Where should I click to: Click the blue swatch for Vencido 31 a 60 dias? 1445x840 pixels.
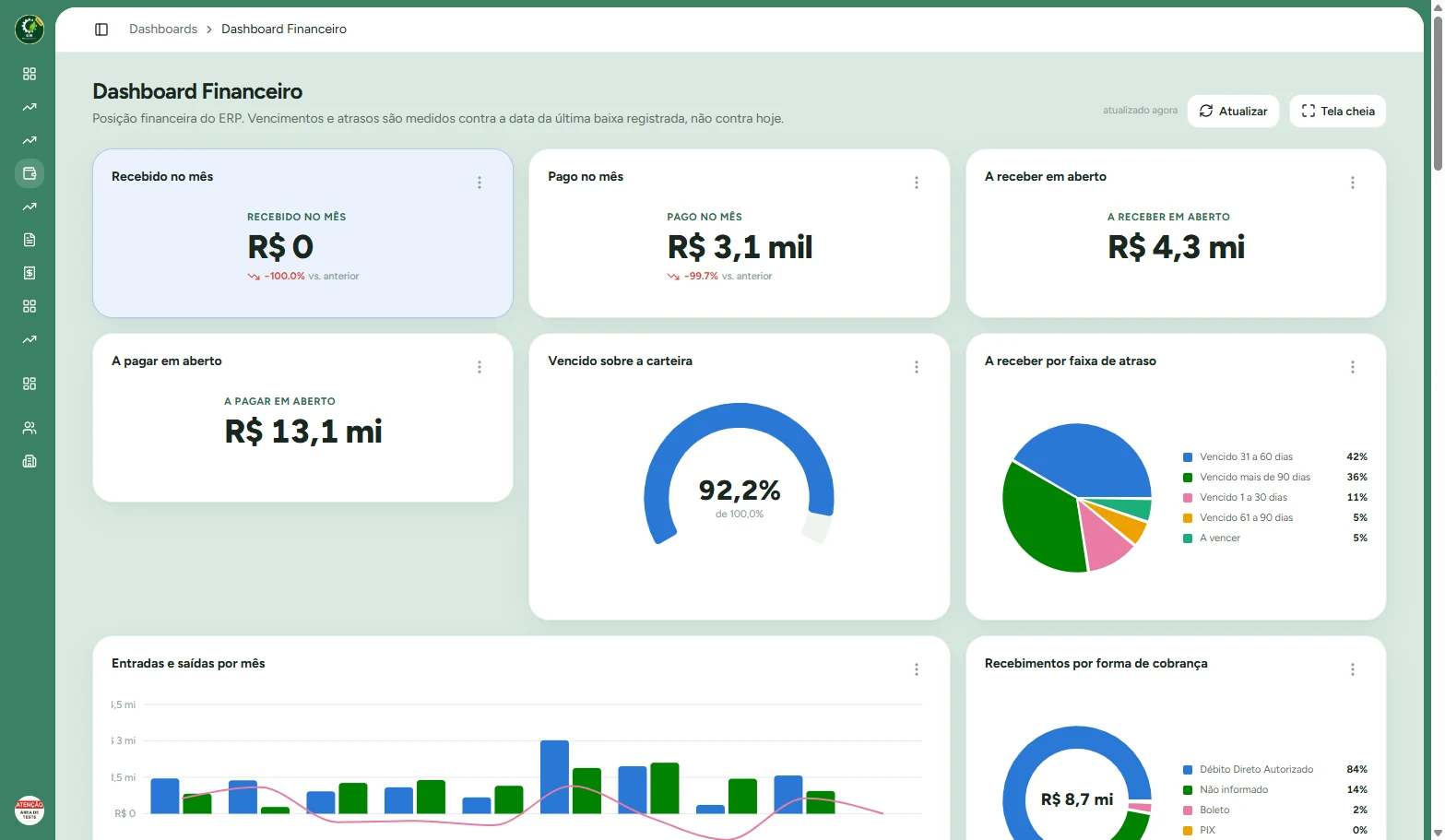click(1188, 457)
